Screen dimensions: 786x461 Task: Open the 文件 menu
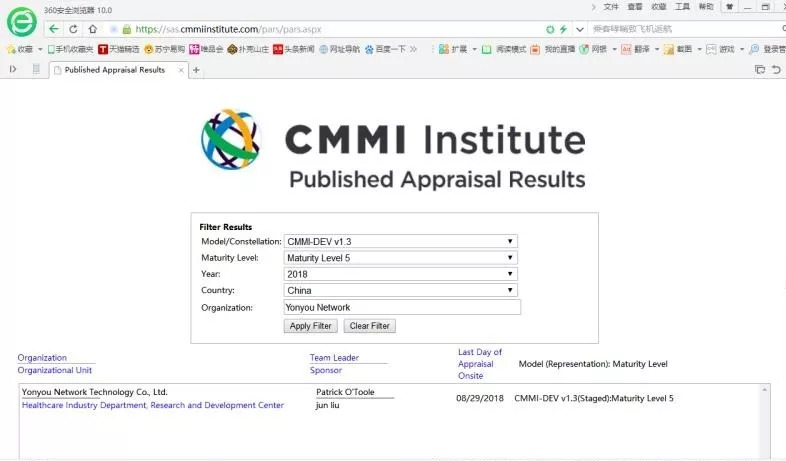tap(611, 7)
